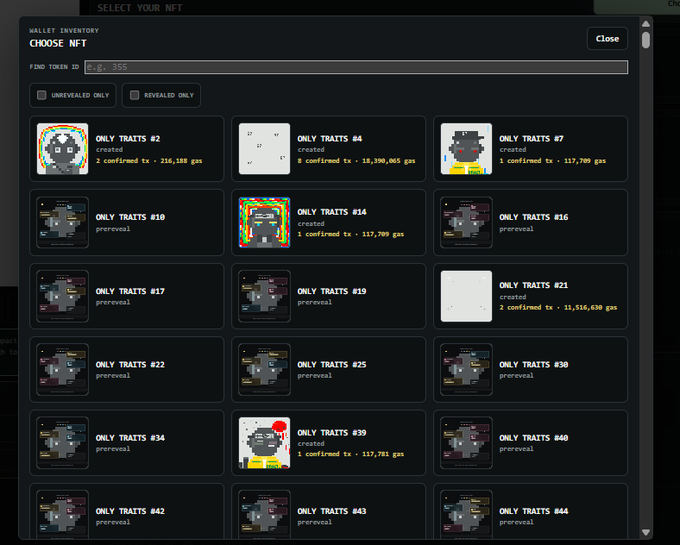Select Only Traits #17 prereveal thumbnail
The width and height of the screenshot is (680, 545).
pos(62,296)
